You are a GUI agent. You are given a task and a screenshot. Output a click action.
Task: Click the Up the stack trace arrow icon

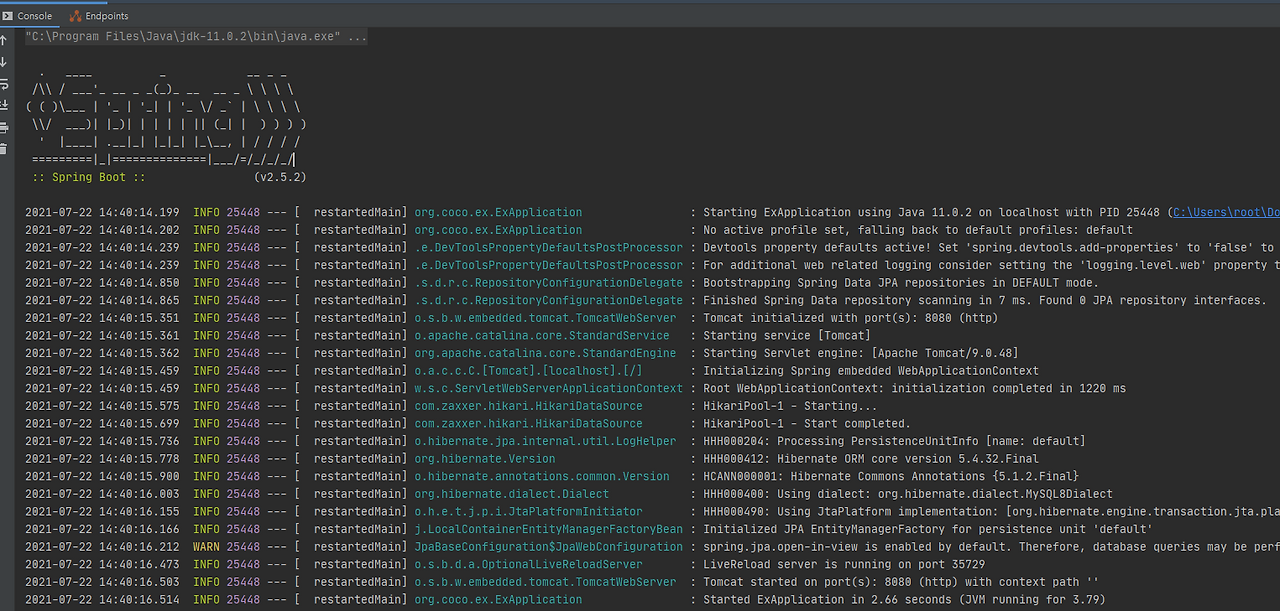[4, 40]
